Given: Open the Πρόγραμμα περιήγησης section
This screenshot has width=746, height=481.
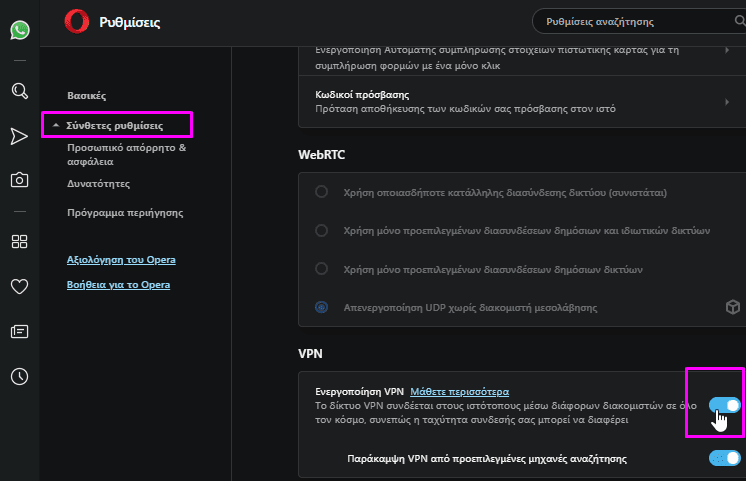Looking at the screenshot, I should 125,213.
